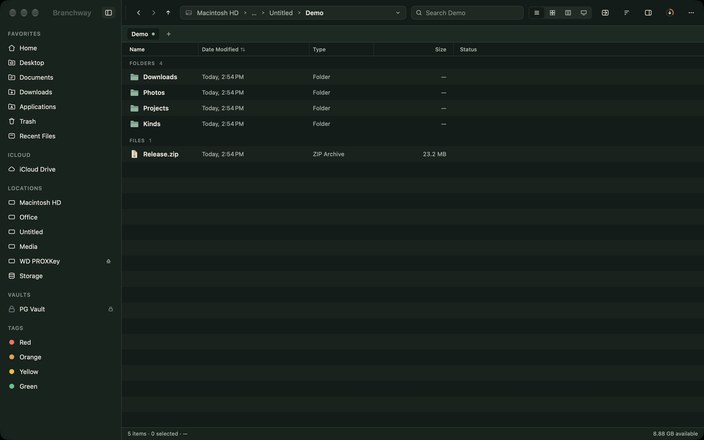
Task: Open Home in the sidebar
Action: pos(61,48)
